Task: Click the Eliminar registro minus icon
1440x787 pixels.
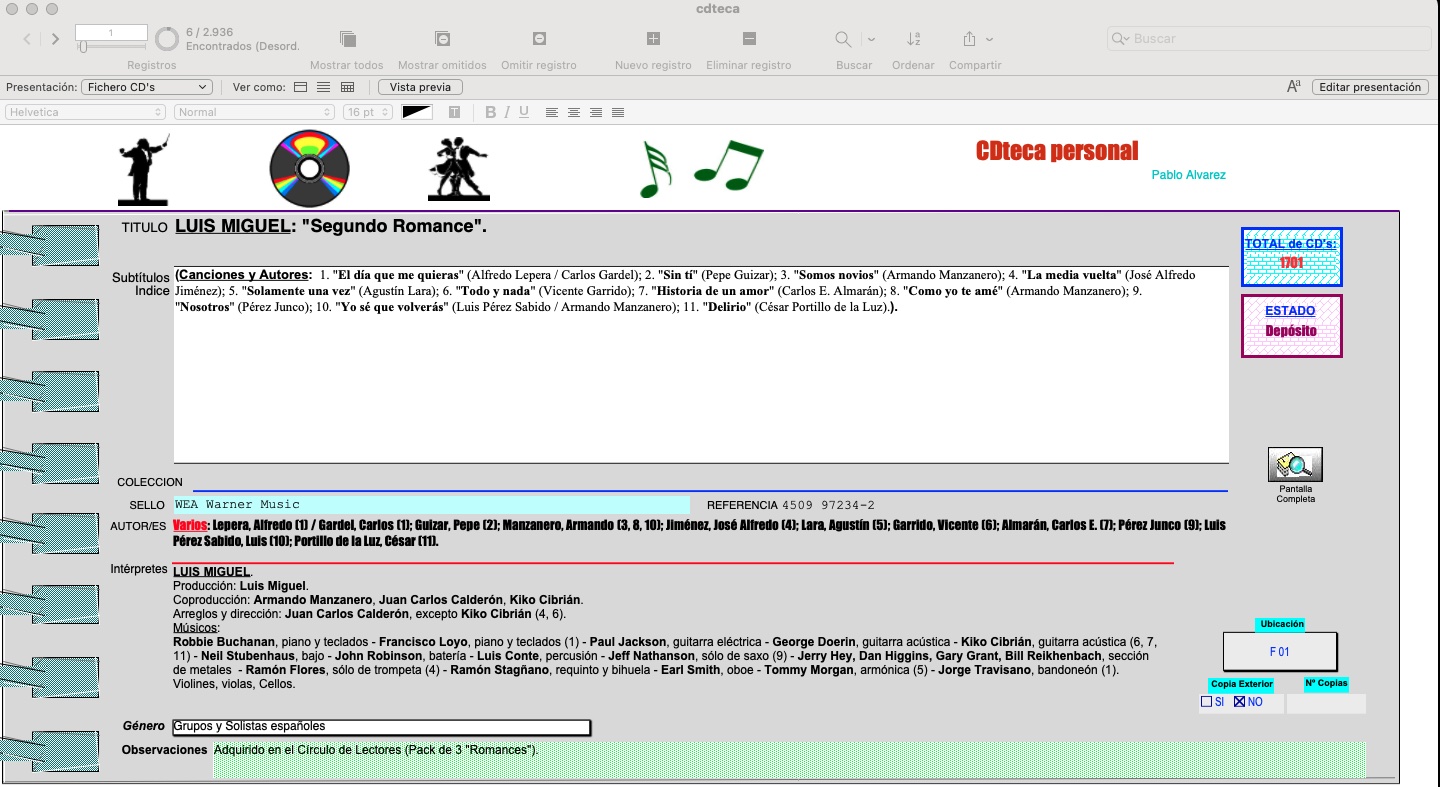Action: [749, 39]
